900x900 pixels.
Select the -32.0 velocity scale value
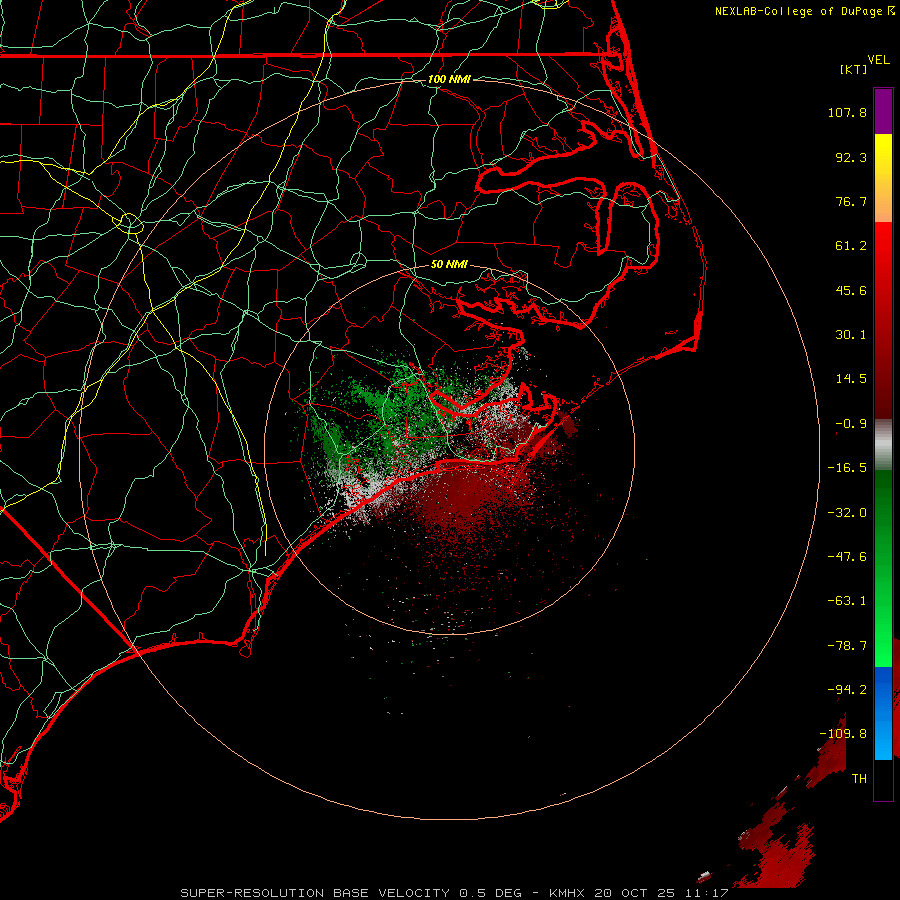[847, 513]
